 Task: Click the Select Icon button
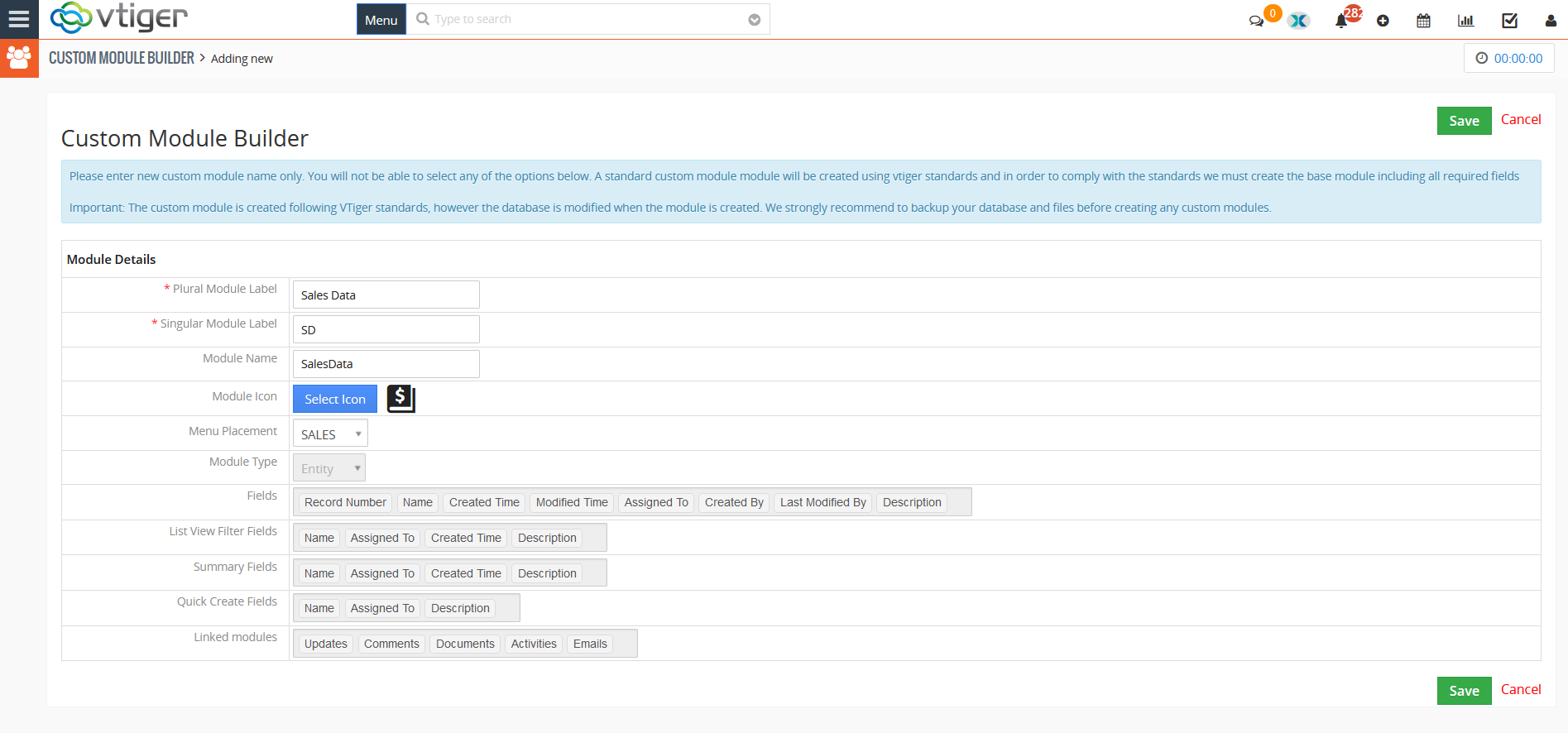click(x=335, y=399)
